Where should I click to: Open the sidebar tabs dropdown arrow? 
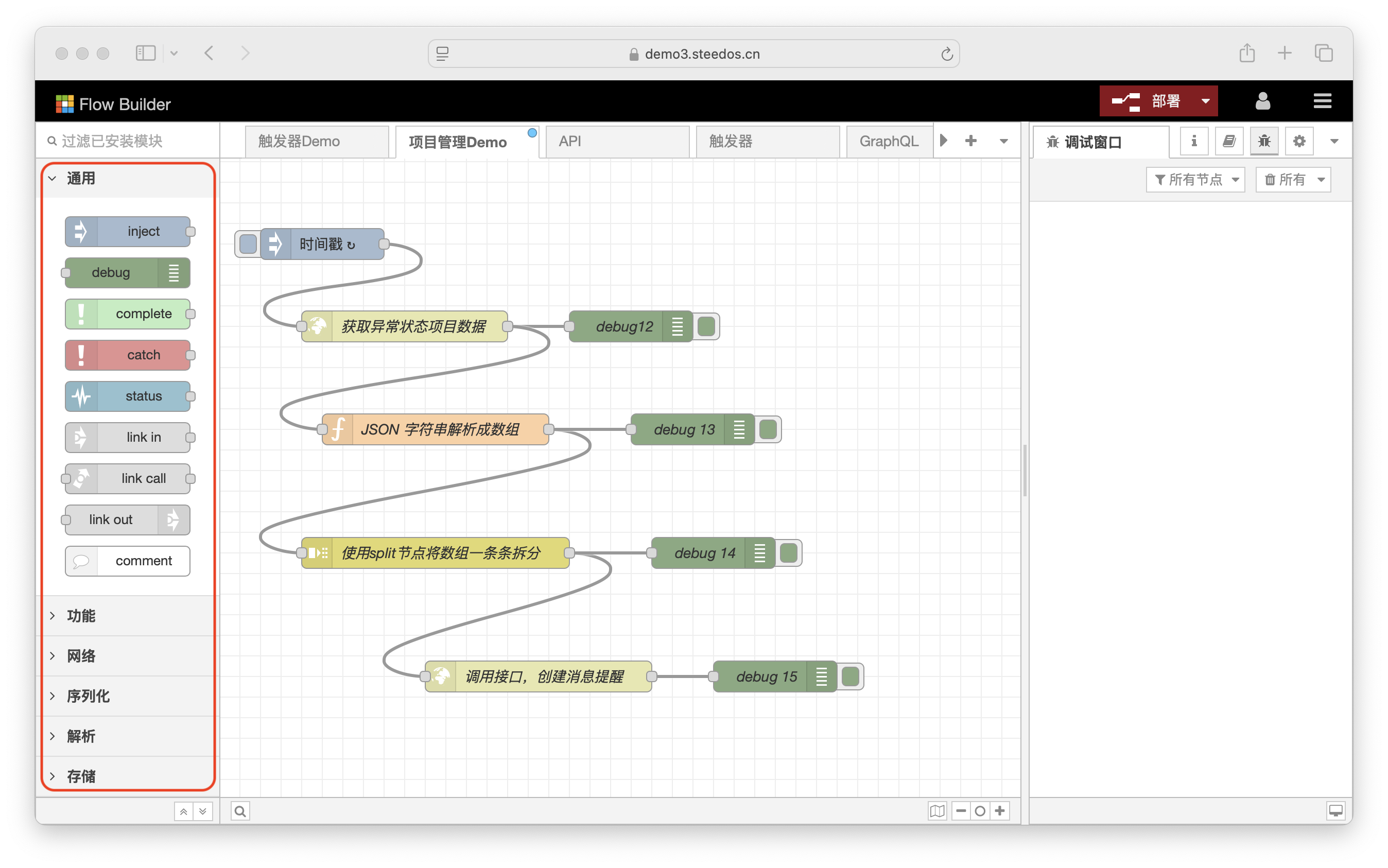click(x=1334, y=141)
